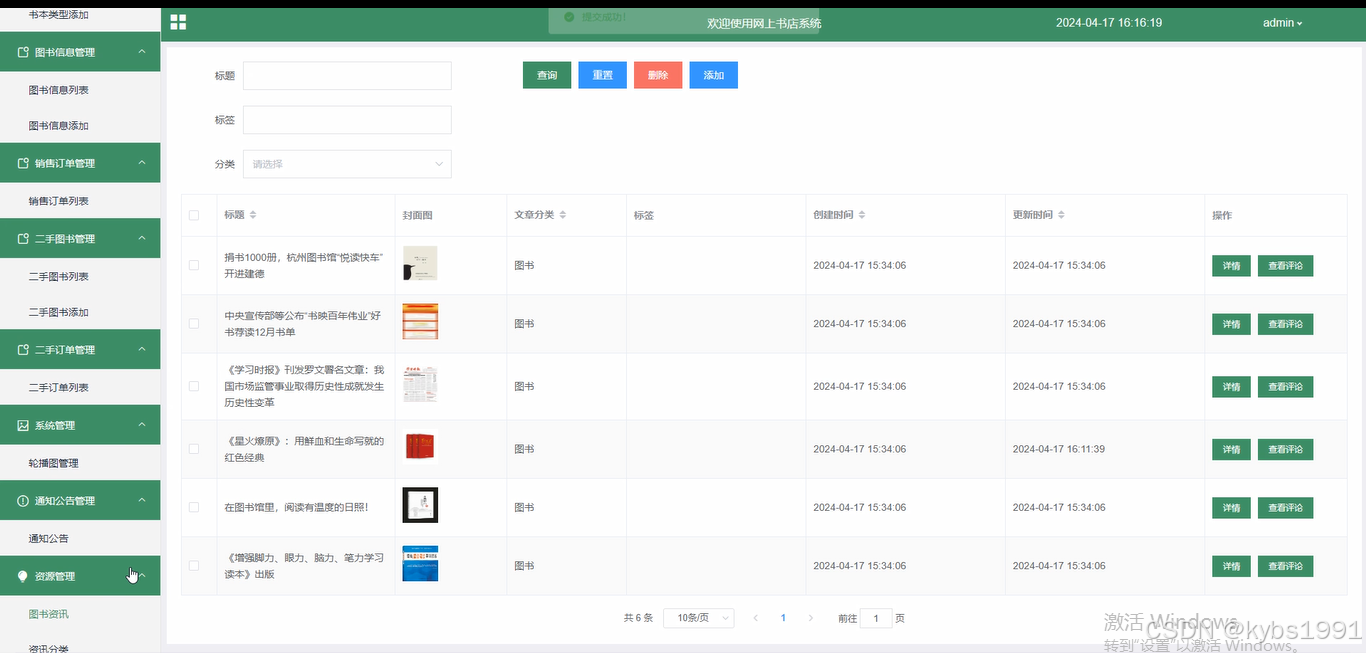The width and height of the screenshot is (1366, 653).
Task: Click cover thumbnail of 《星火燎原》 row
Action: tap(420, 447)
